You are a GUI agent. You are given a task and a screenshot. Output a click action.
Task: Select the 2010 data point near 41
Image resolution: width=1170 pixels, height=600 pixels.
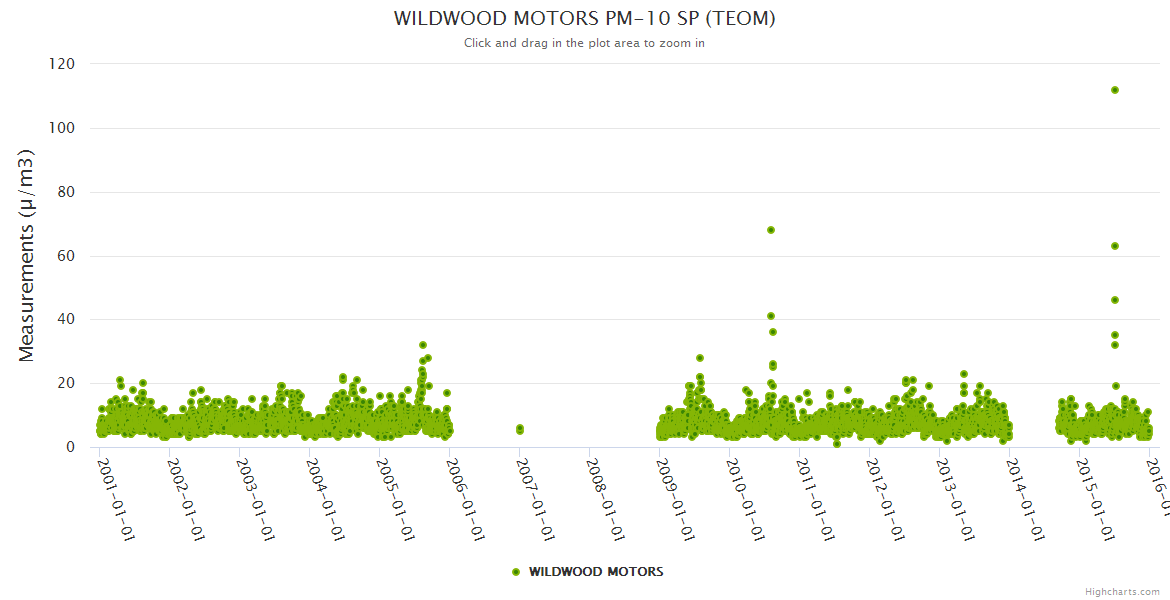tap(771, 316)
